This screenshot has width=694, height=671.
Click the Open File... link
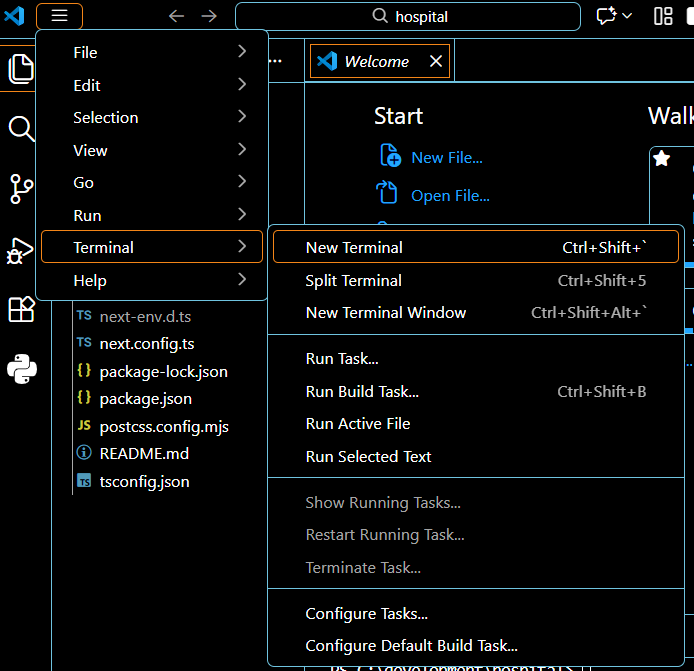point(450,196)
